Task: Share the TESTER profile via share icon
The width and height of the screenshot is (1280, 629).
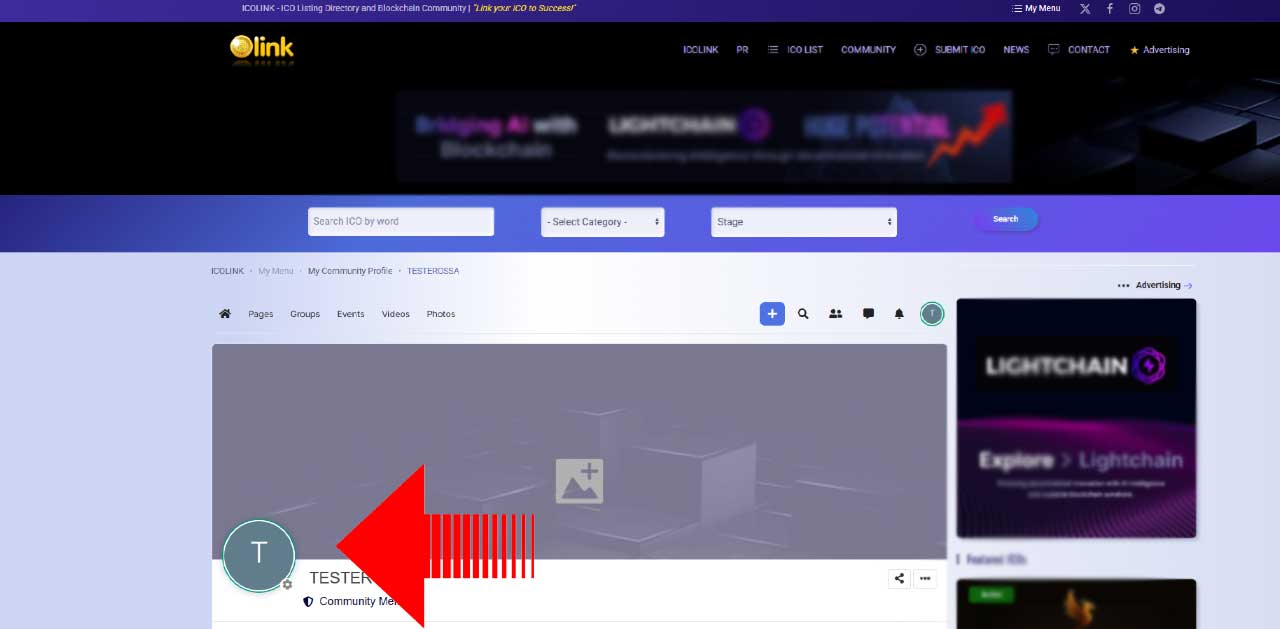Action: coord(898,578)
